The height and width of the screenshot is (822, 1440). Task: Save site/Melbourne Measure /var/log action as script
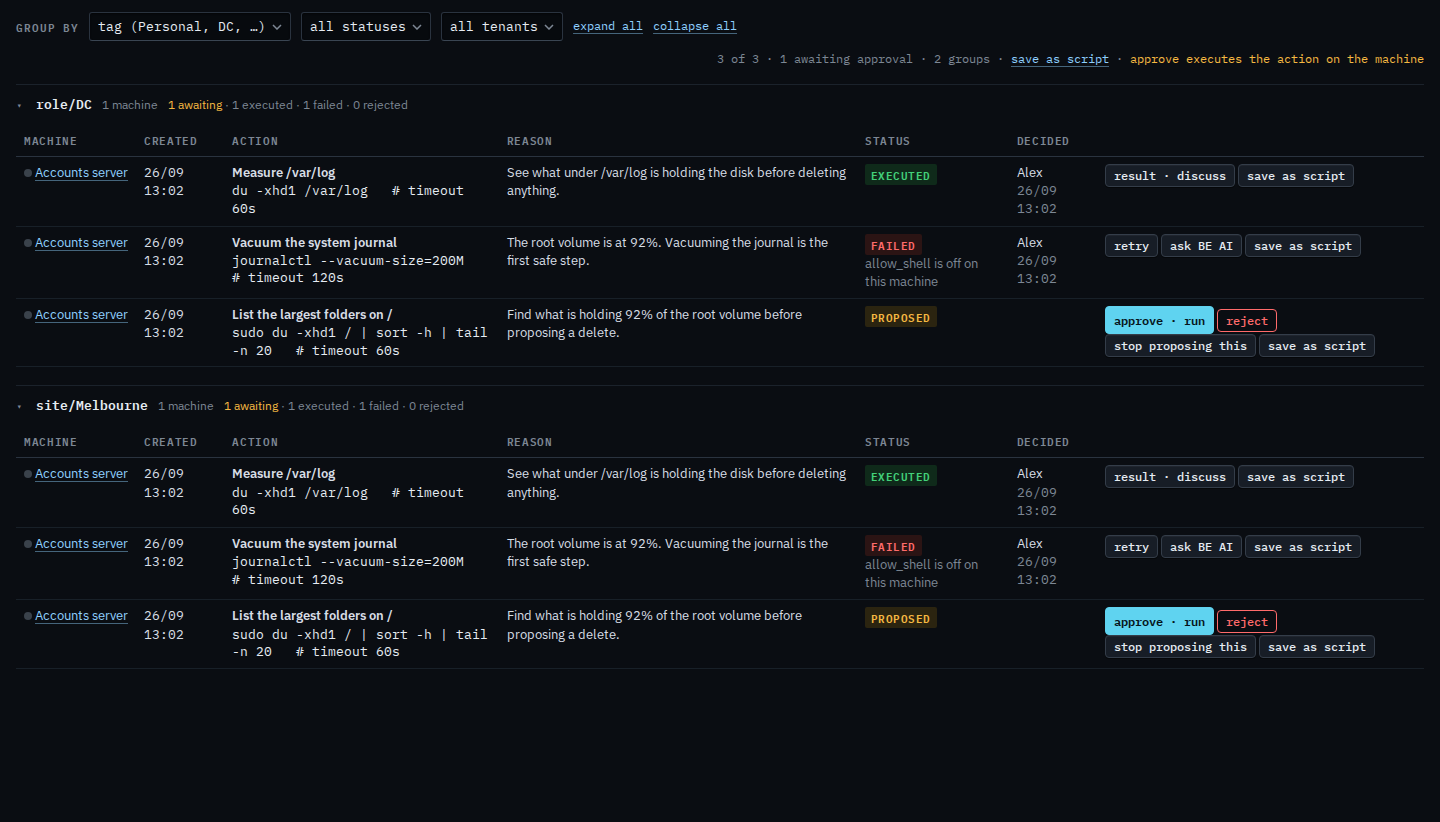1296,477
